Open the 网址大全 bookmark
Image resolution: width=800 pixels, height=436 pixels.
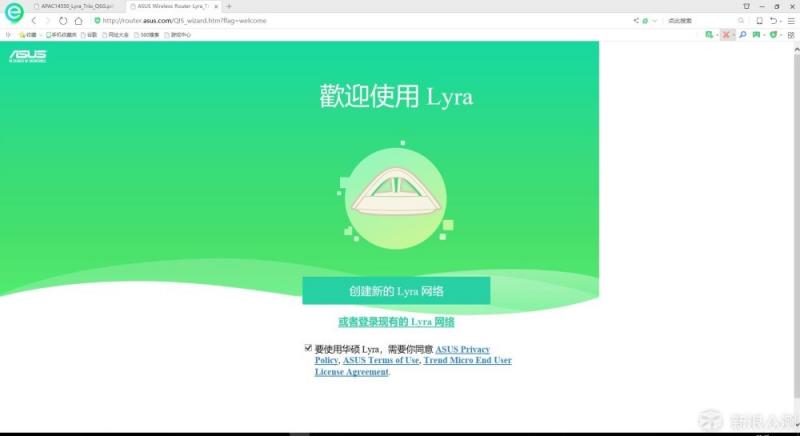(115, 35)
